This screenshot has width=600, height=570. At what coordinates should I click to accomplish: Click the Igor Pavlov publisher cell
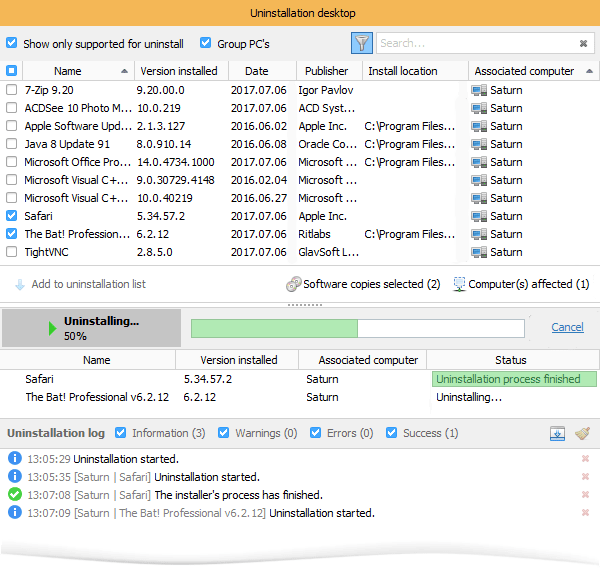point(326,90)
